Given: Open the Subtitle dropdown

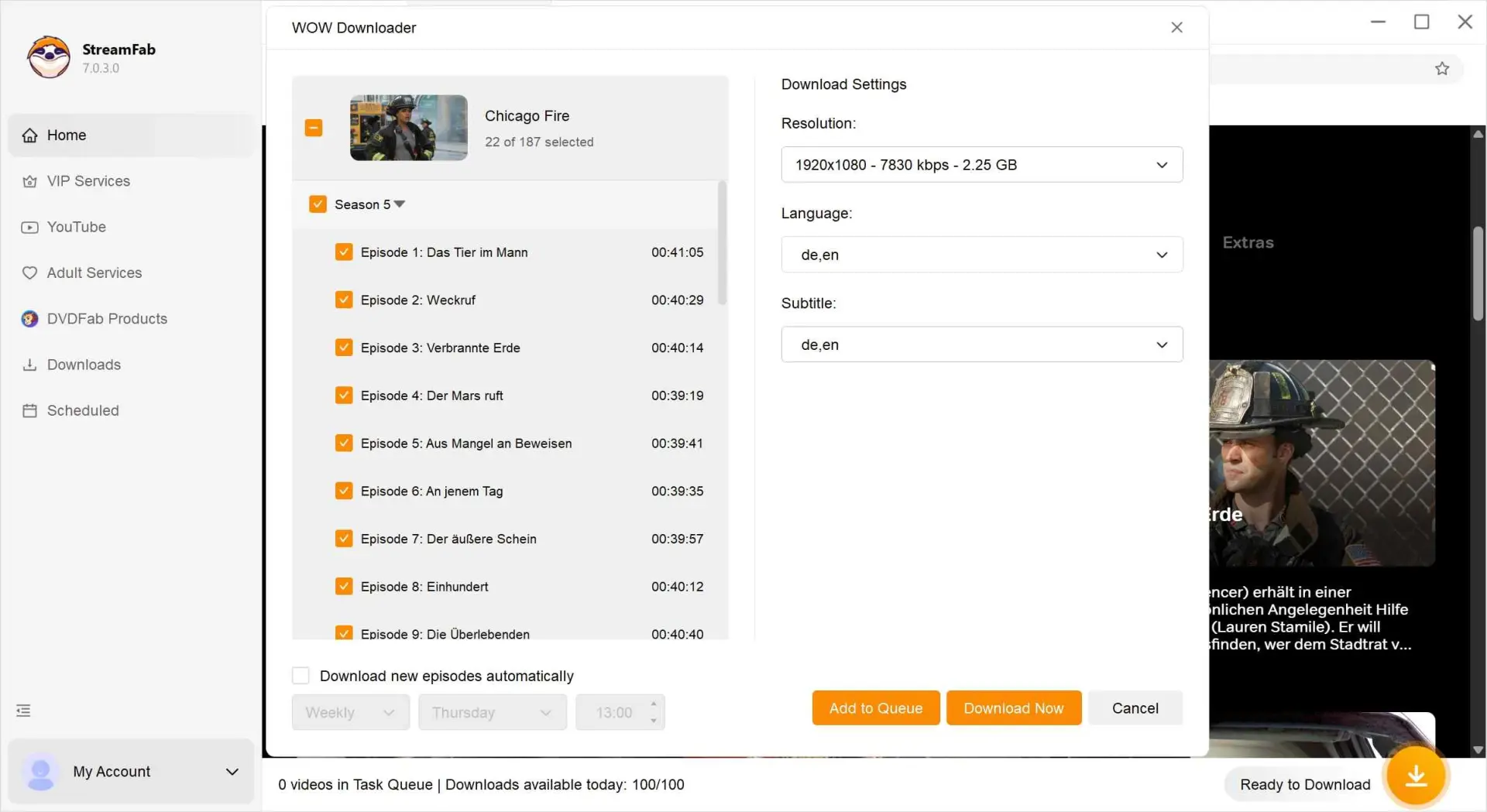Looking at the screenshot, I should (x=981, y=344).
